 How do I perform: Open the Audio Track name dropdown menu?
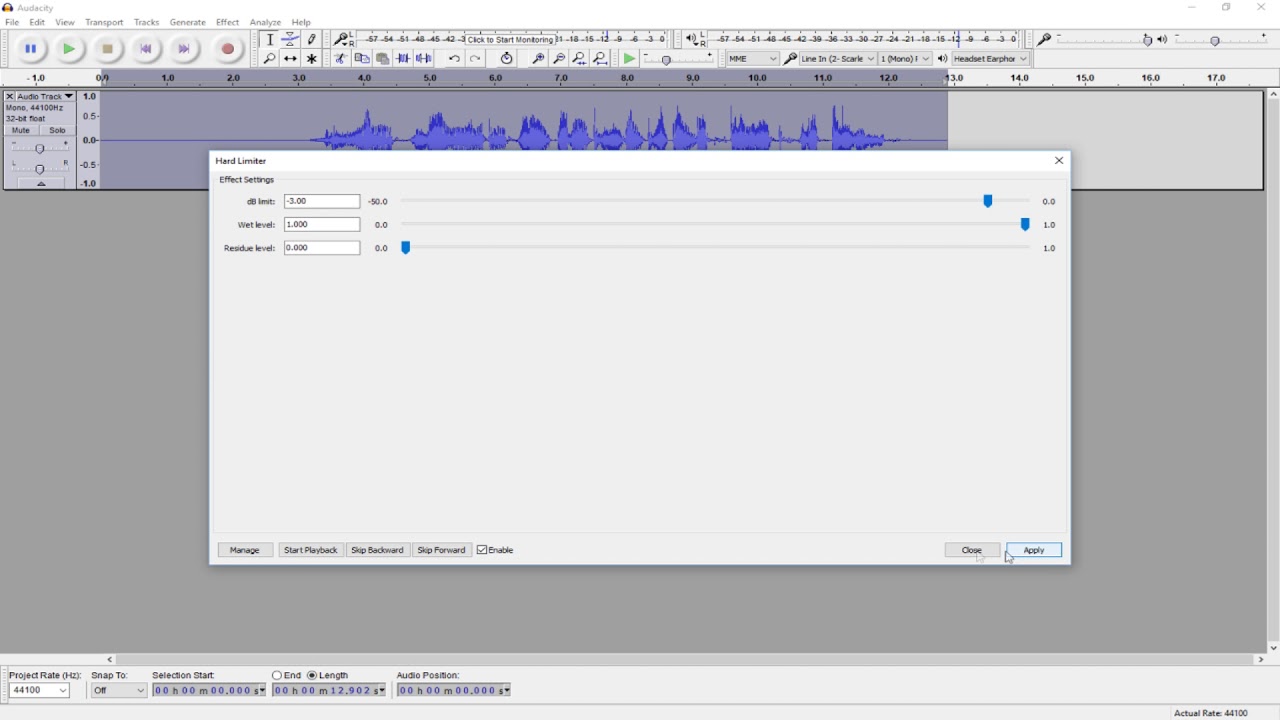point(46,97)
